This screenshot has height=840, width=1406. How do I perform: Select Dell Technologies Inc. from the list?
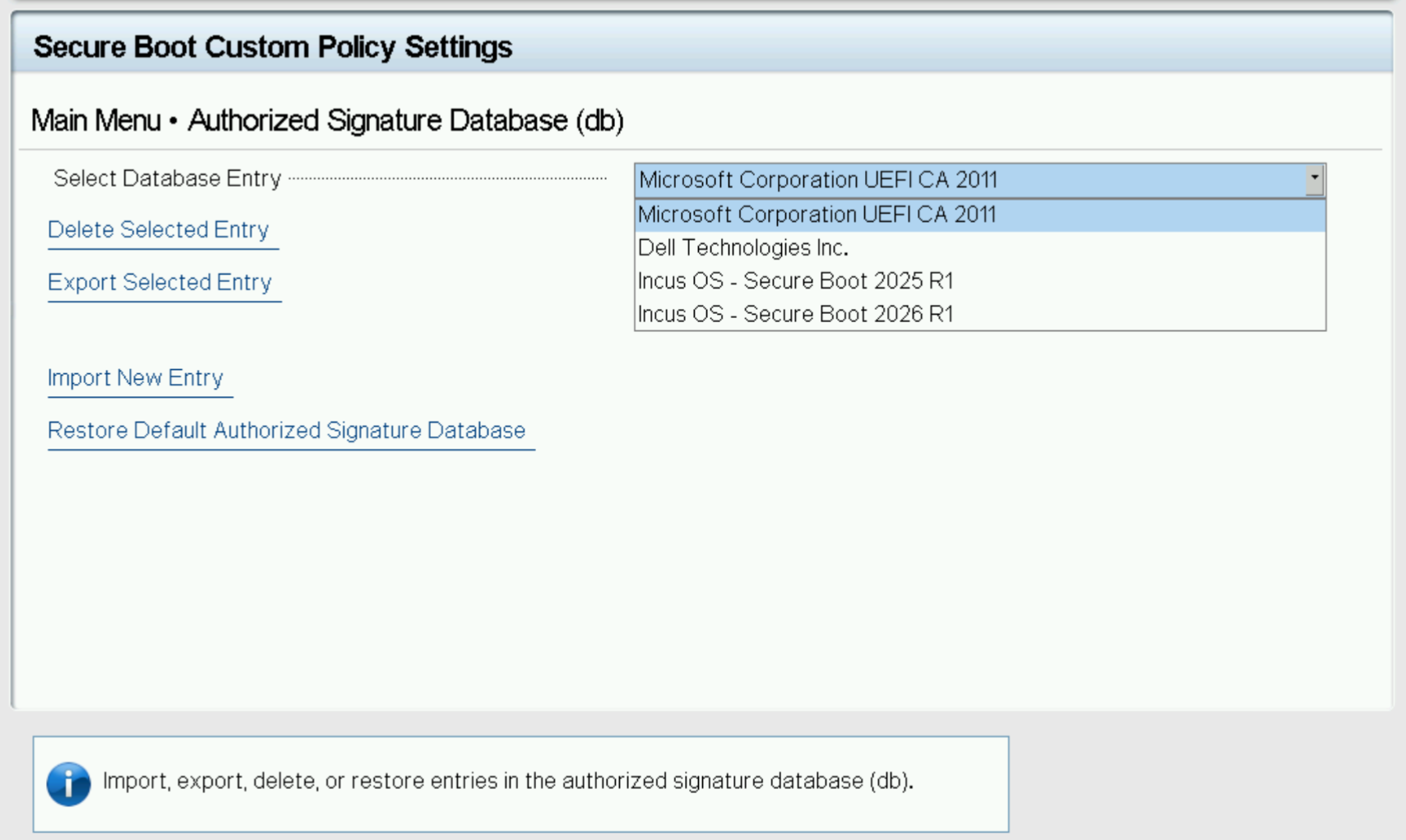tap(742, 248)
